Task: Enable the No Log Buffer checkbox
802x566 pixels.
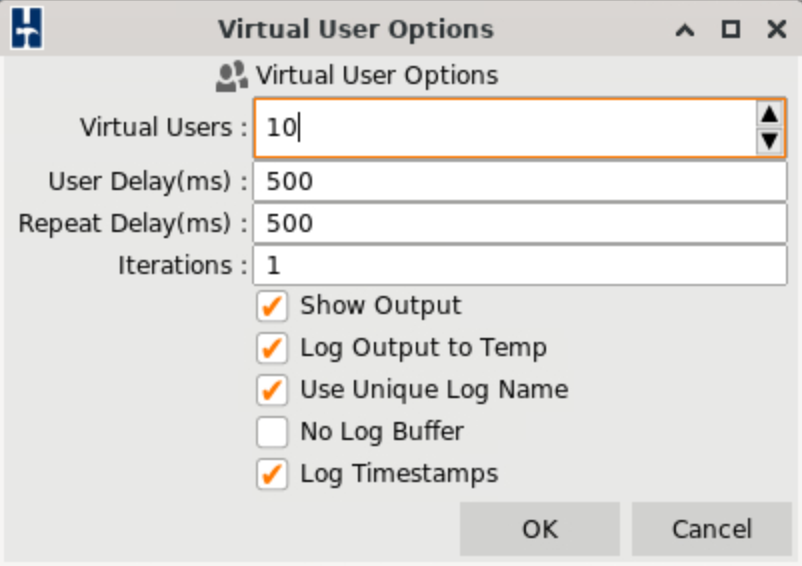Action: point(272,432)
